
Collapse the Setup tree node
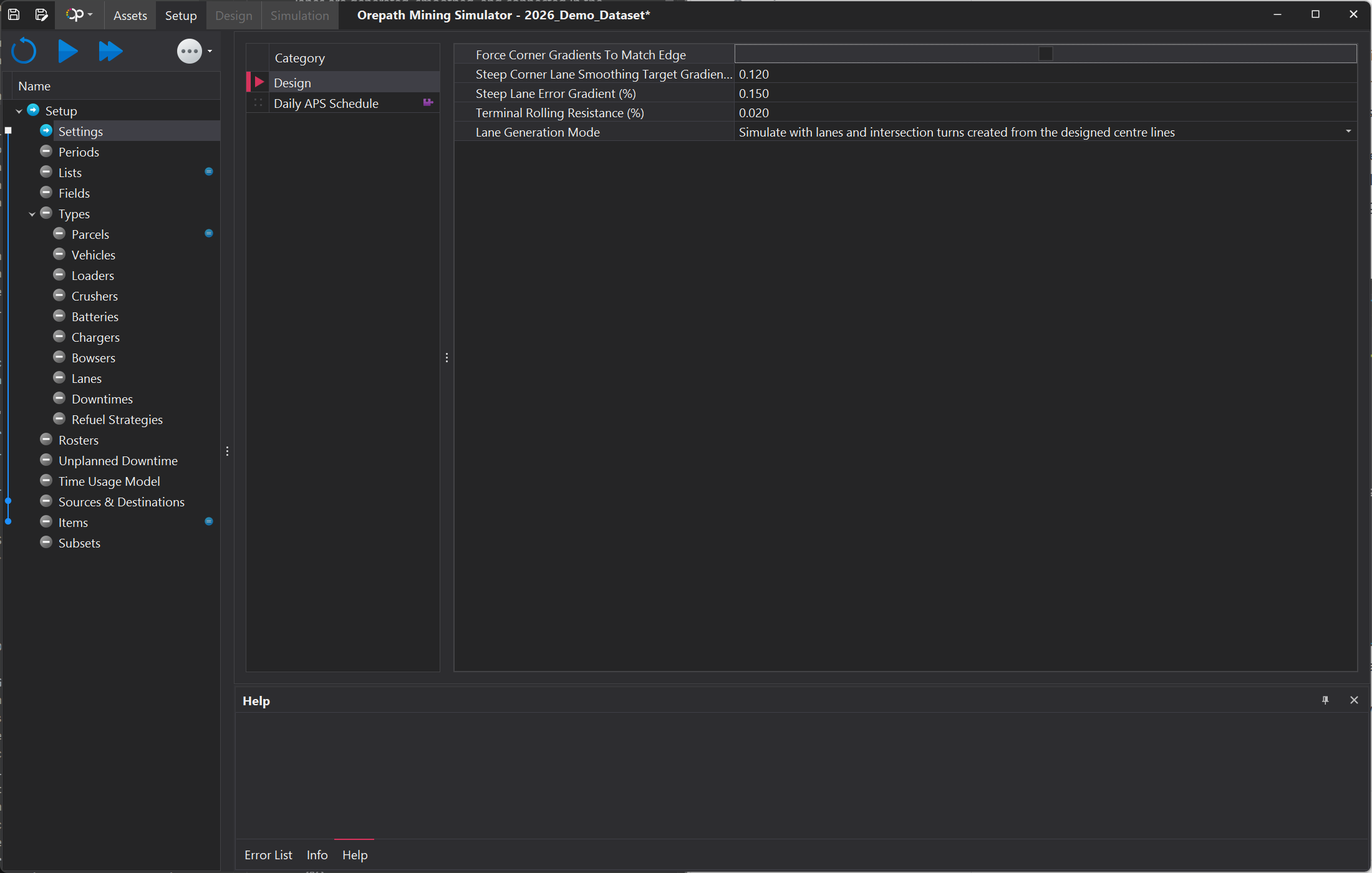(19, 112)
